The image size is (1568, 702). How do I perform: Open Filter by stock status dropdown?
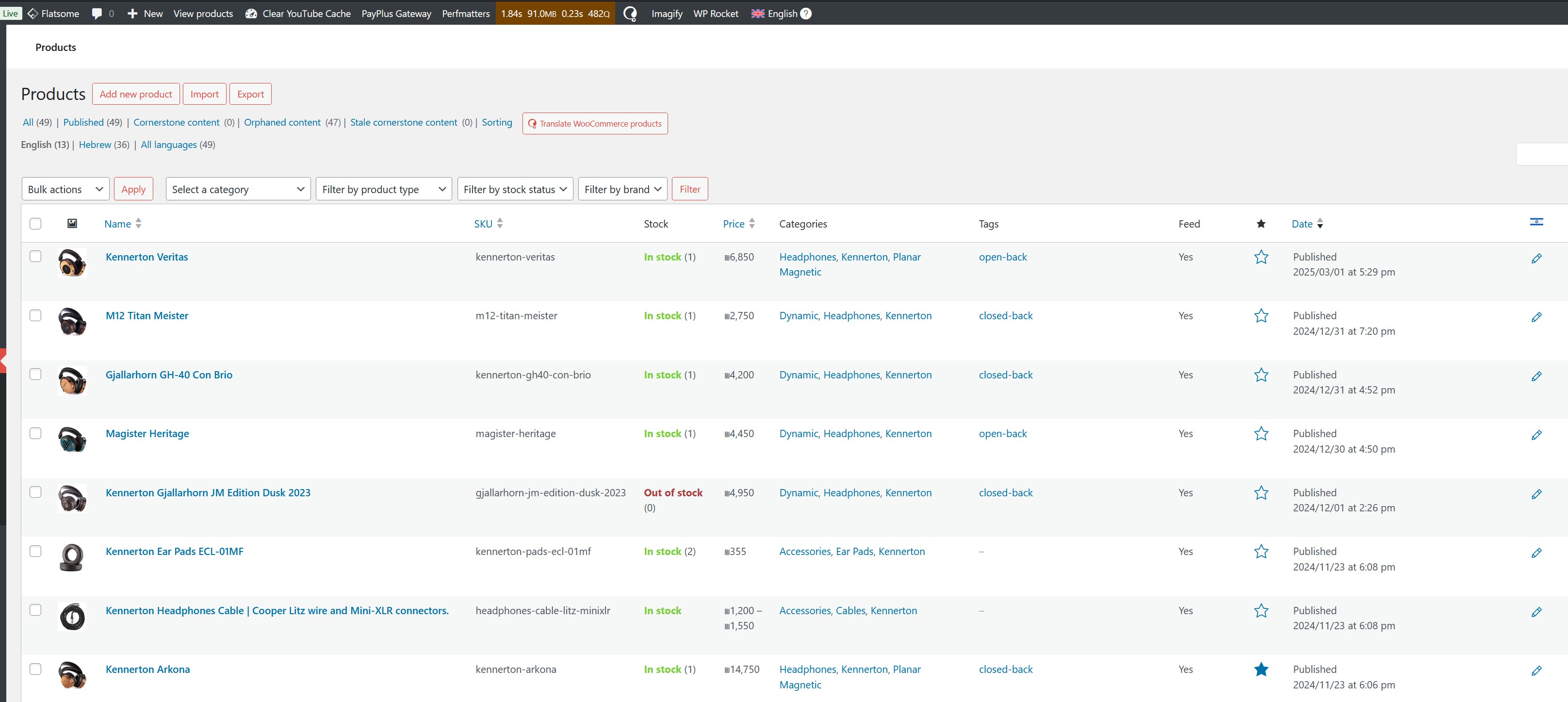click(514, 189)
